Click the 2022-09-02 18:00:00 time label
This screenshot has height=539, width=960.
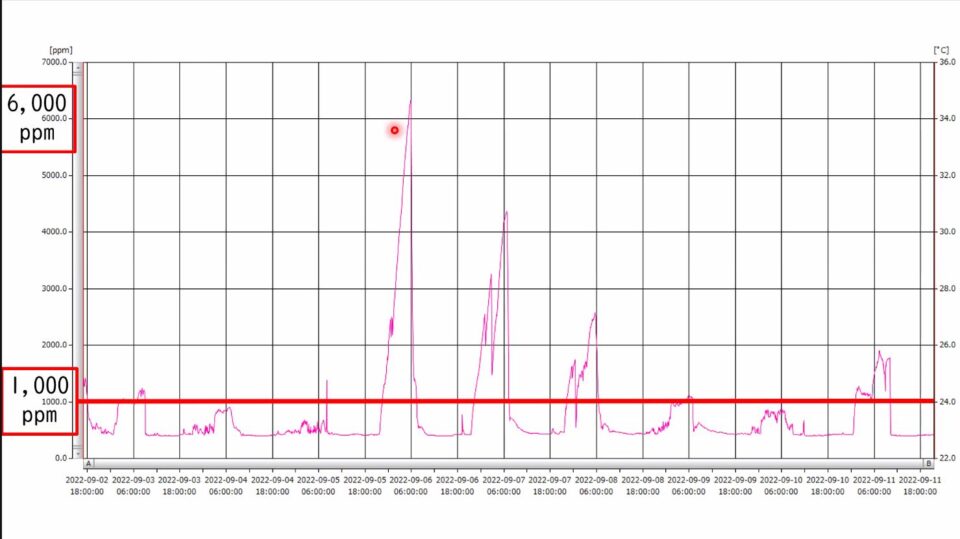point(88,486)
